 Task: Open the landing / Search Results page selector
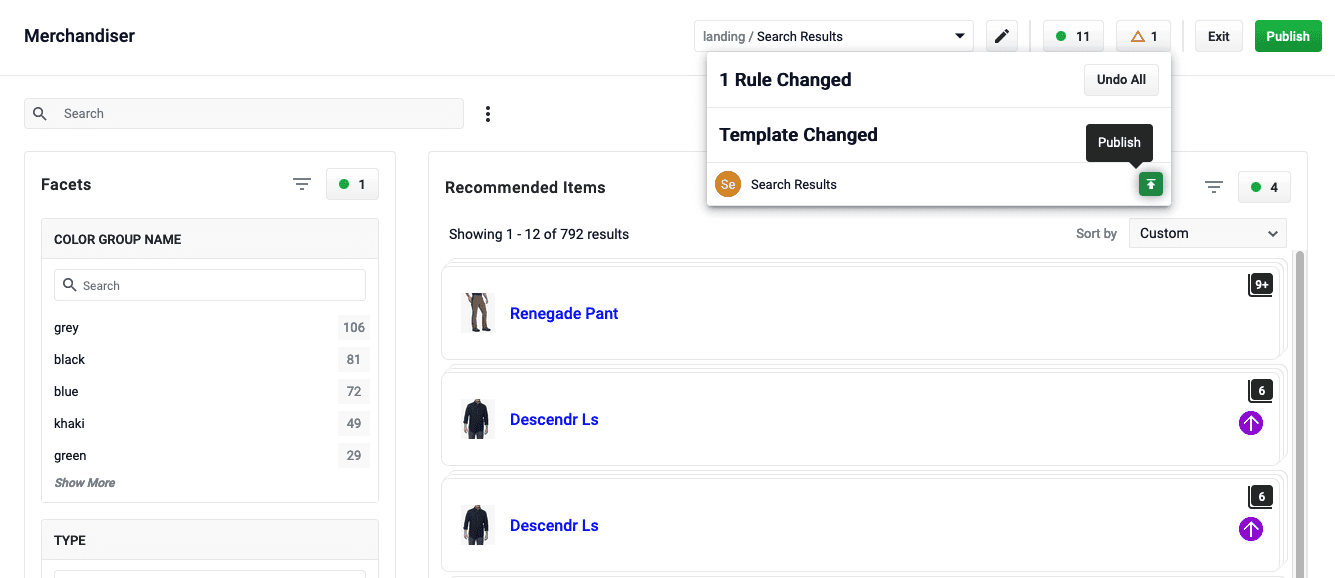tap(833, 35)
